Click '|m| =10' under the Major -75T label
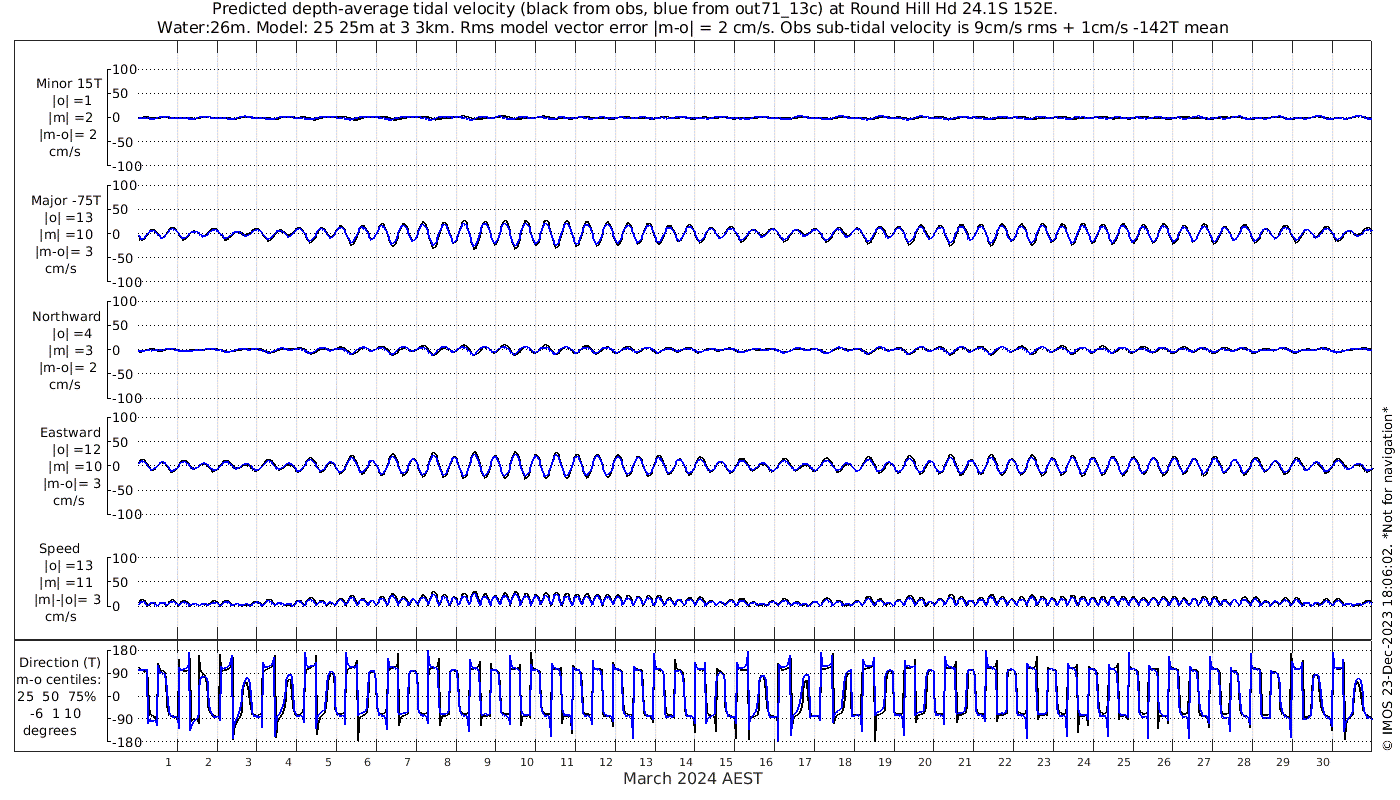The height and width of the screenshot is (800, 1400). click(x=70, y=235)
